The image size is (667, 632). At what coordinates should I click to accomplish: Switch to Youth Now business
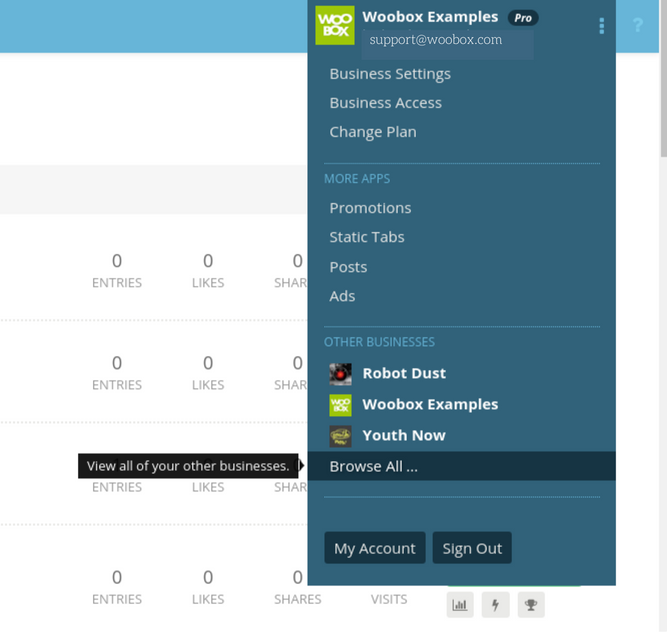(404, 436)
